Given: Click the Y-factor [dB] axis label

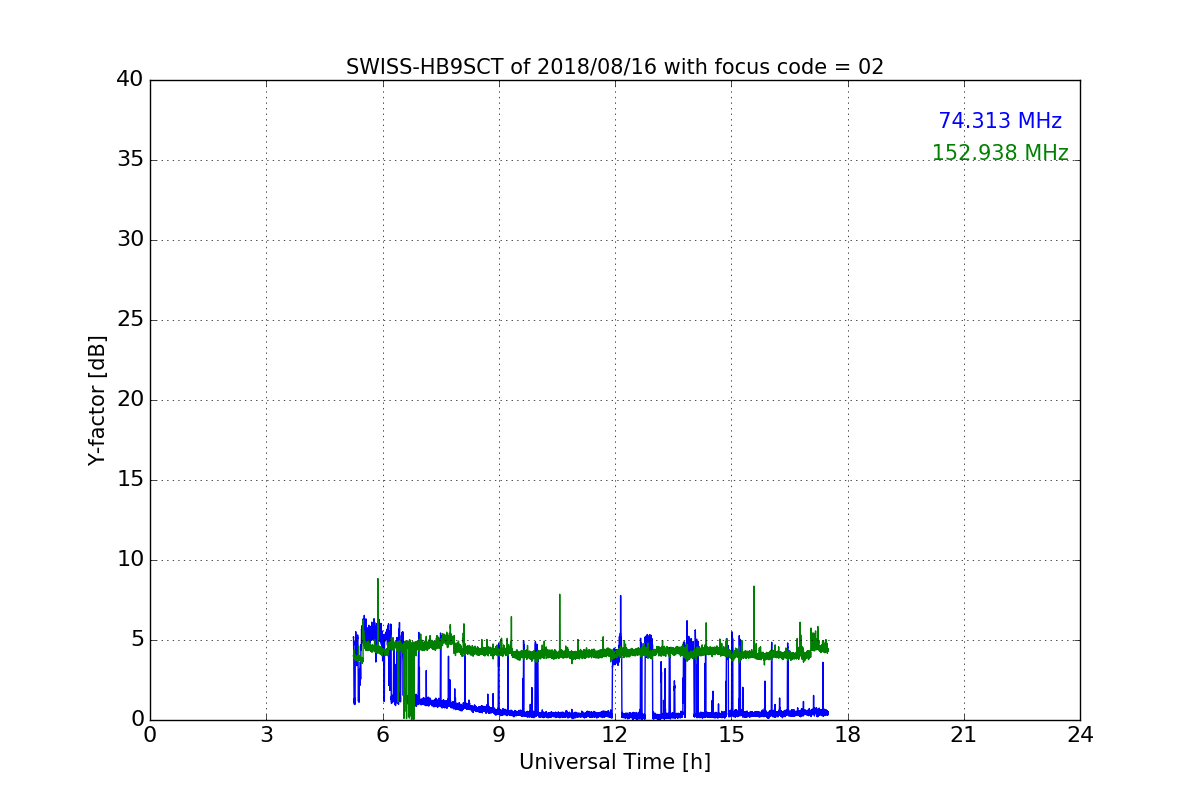Looking at the screenshot, I should coord(97,400).
